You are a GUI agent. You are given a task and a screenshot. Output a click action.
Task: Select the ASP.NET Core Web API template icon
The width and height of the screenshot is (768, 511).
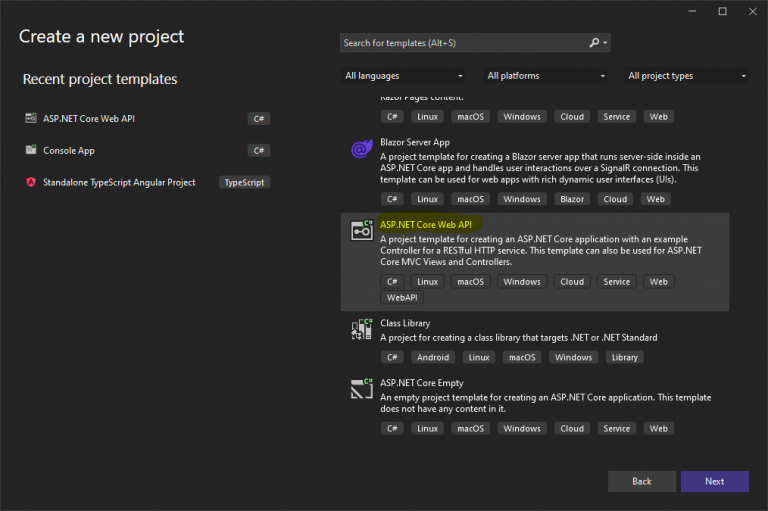click(x=360, y=231)
